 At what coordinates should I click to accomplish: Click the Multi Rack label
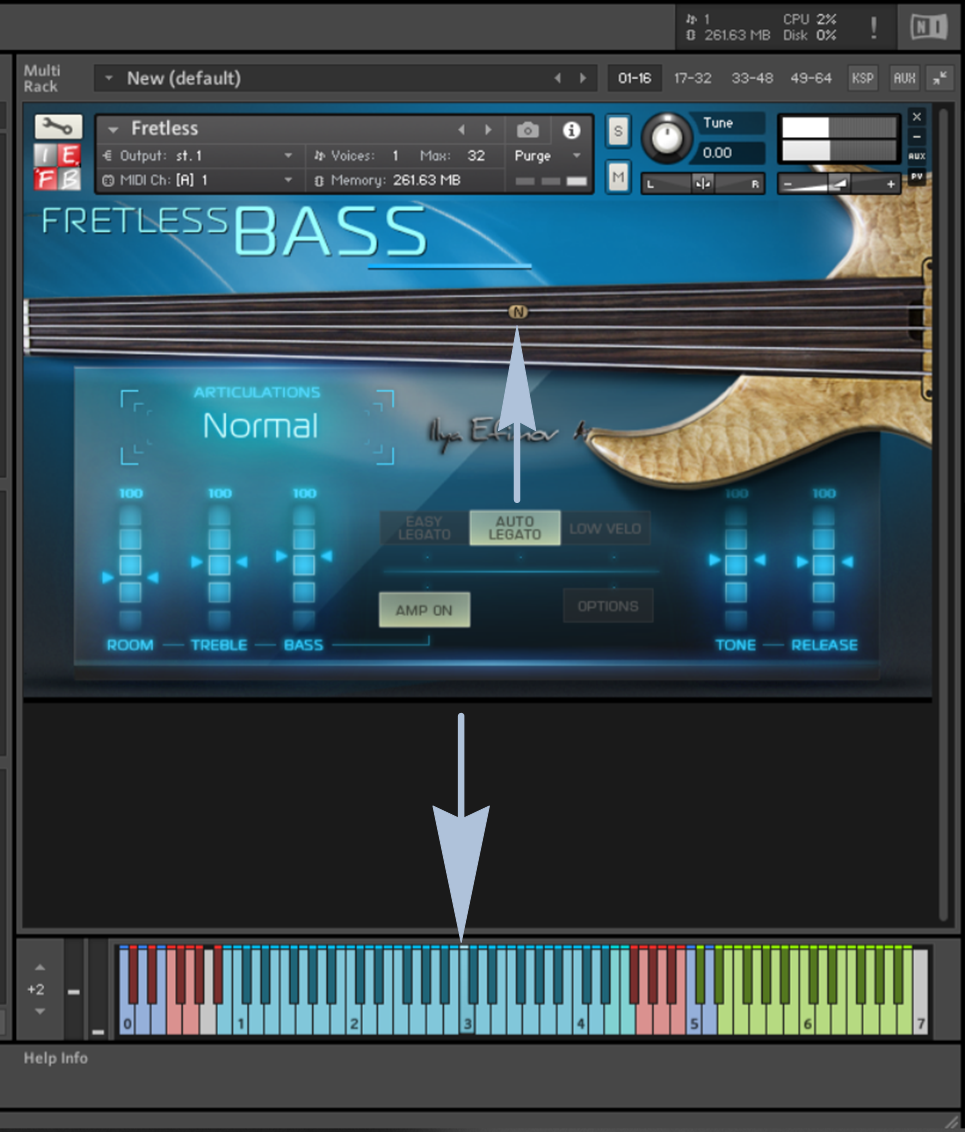(x=41, y=78)
